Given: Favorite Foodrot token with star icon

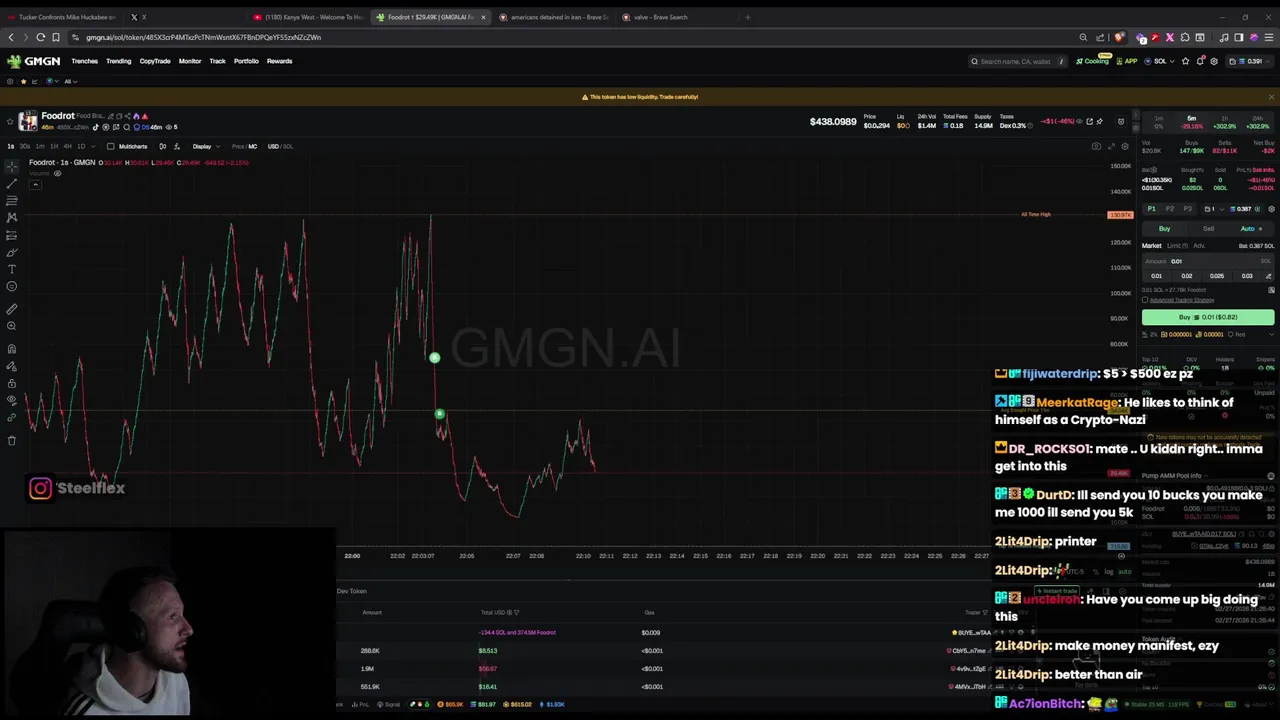Looking at the screenshot, I should click(10, 121).
